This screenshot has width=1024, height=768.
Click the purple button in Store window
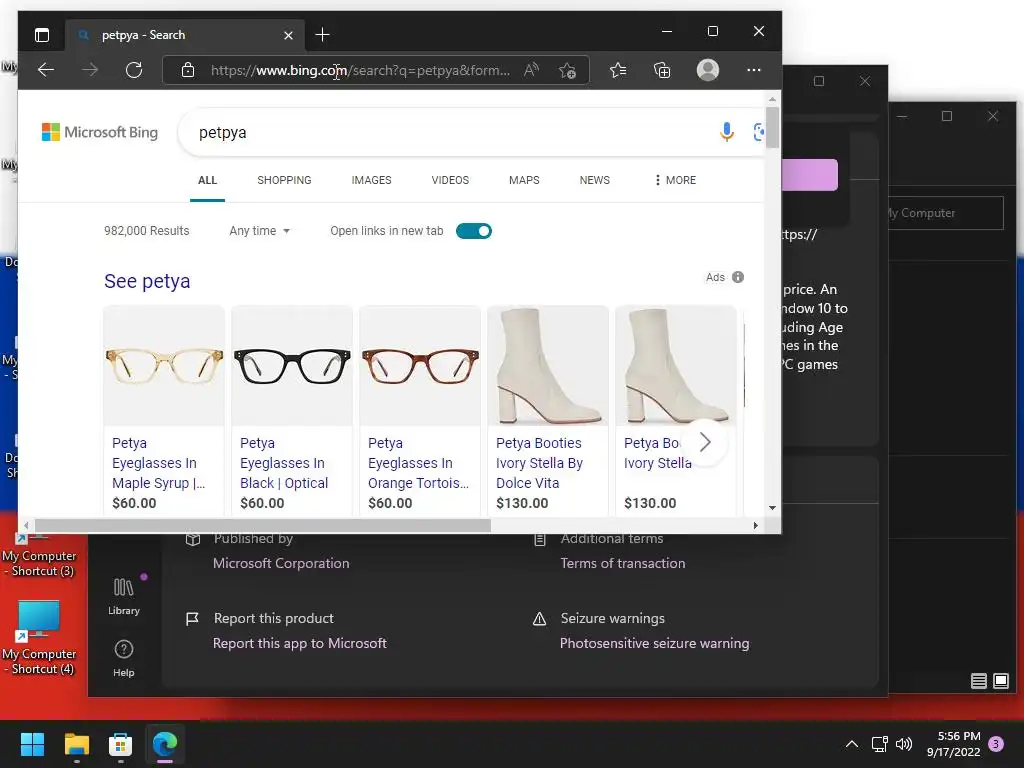pyautogui.click(x=809, y=174)
